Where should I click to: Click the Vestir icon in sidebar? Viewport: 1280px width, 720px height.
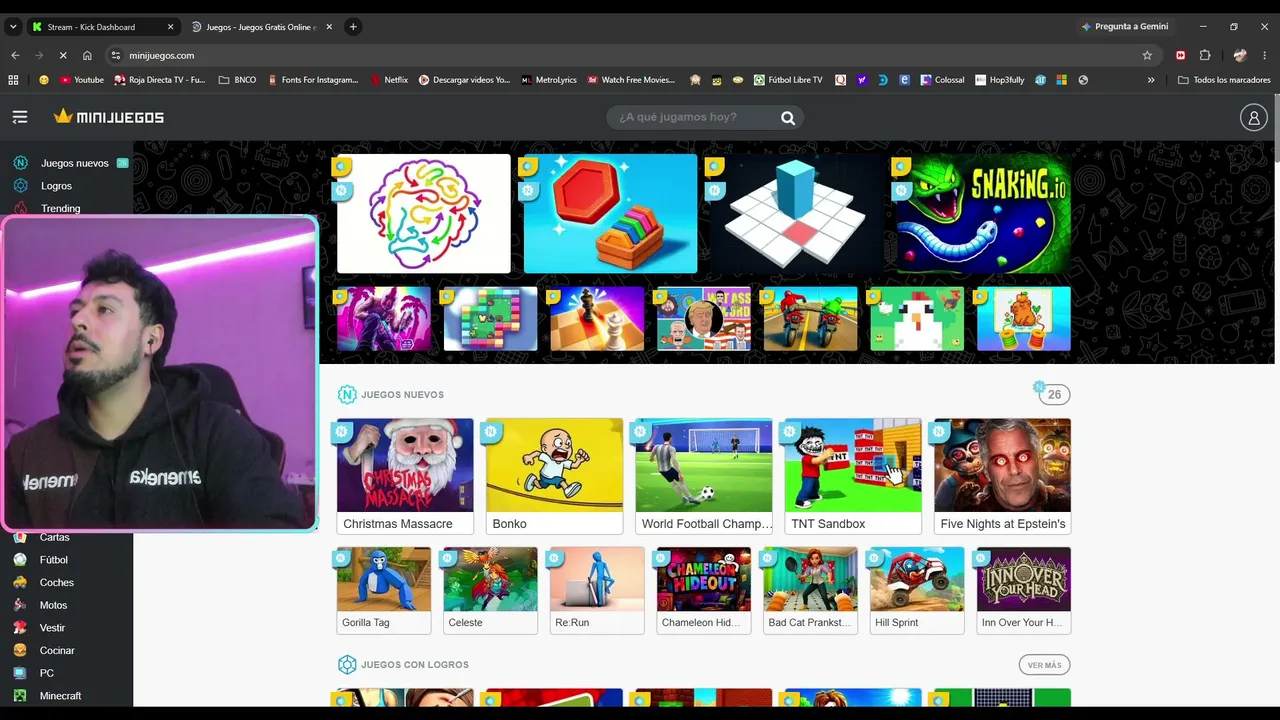pyautogui.click(x=20, y=628)
